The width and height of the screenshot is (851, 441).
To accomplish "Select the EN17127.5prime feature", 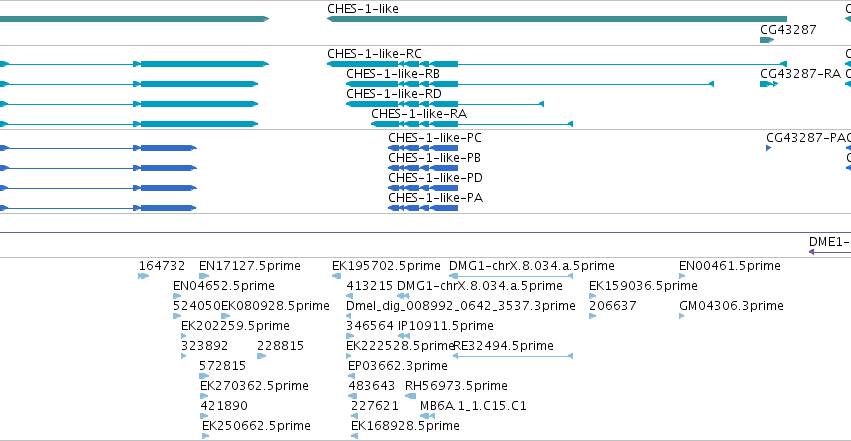I will [x=250, y=266].
